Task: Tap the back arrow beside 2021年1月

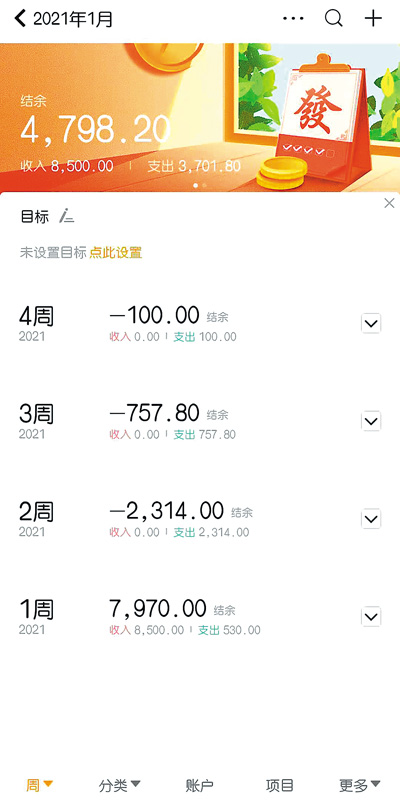Action: click(x=20, y=19)
